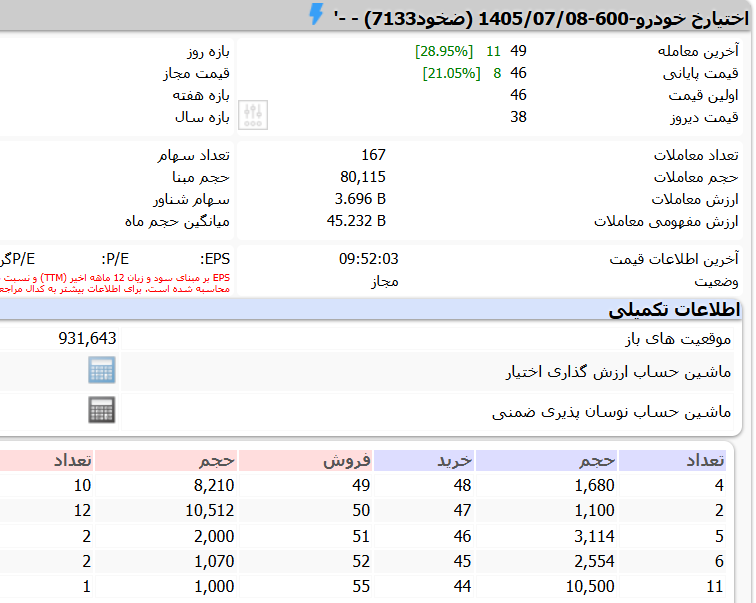Click sell volume 10,512
This screenshot has height=603, width=756.
point(210,510)
